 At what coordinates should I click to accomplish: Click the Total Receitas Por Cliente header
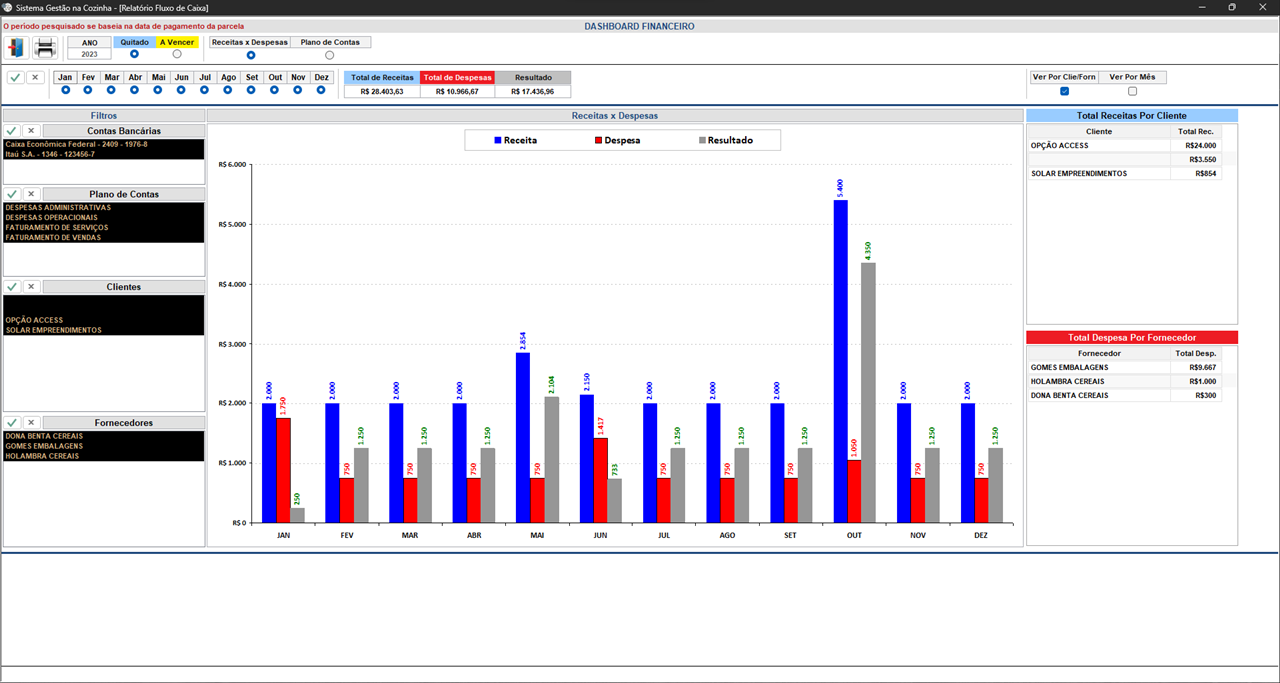[x=1132, y=116]
